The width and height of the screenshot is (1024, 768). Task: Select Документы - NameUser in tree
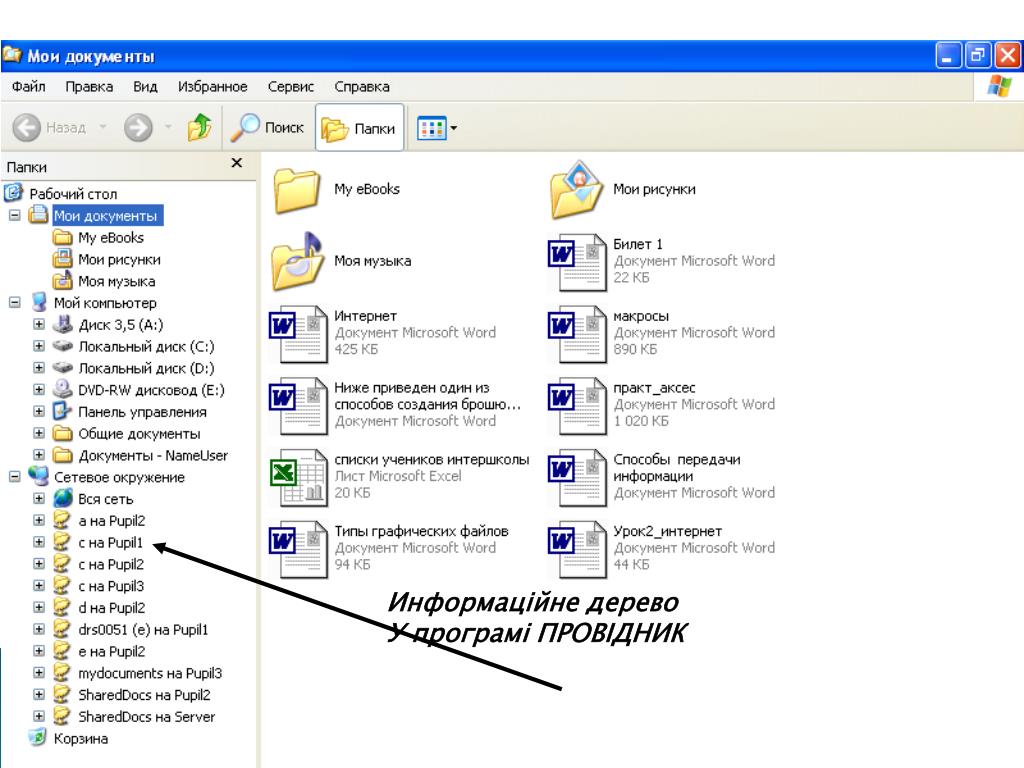[x=153, y=456]
